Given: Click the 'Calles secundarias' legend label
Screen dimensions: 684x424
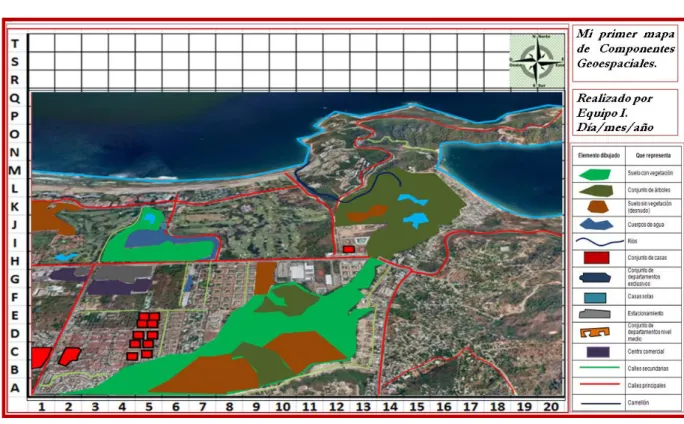Looking at the screenshot, I should coord(648,369).
